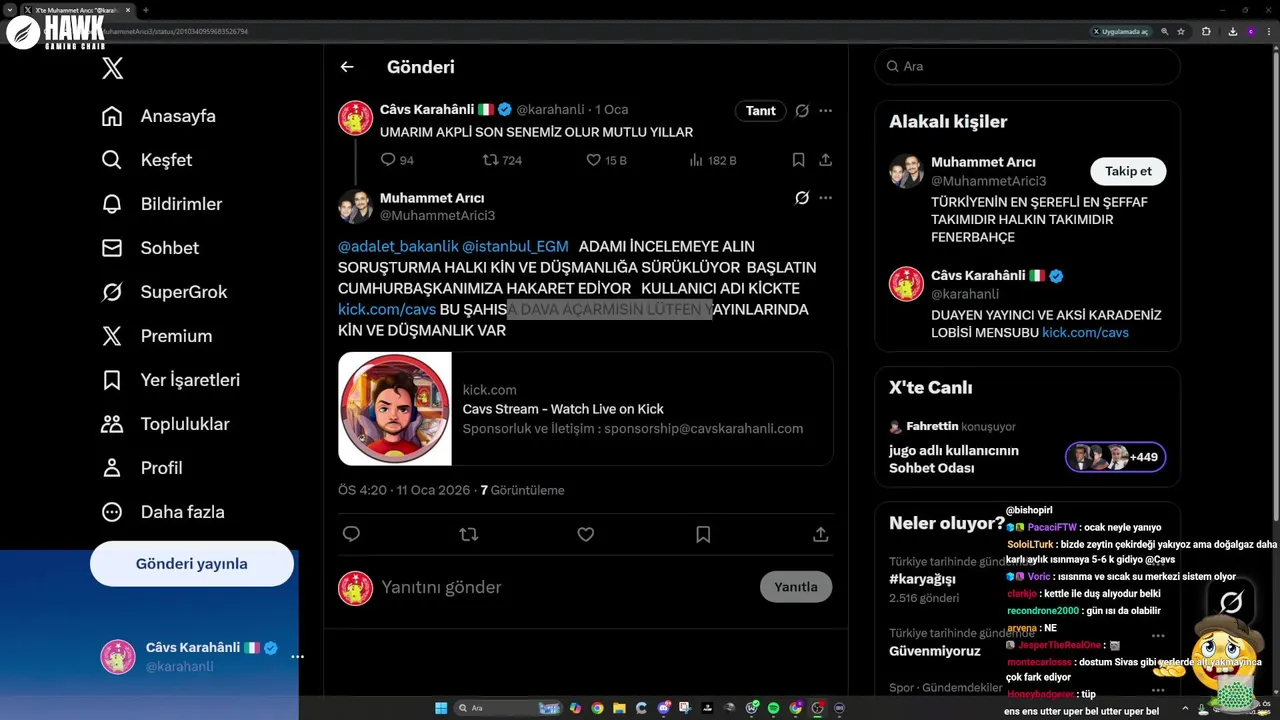Click the @adalet_bakanlik mention
1280x720 pixels.
coord(398,246)
